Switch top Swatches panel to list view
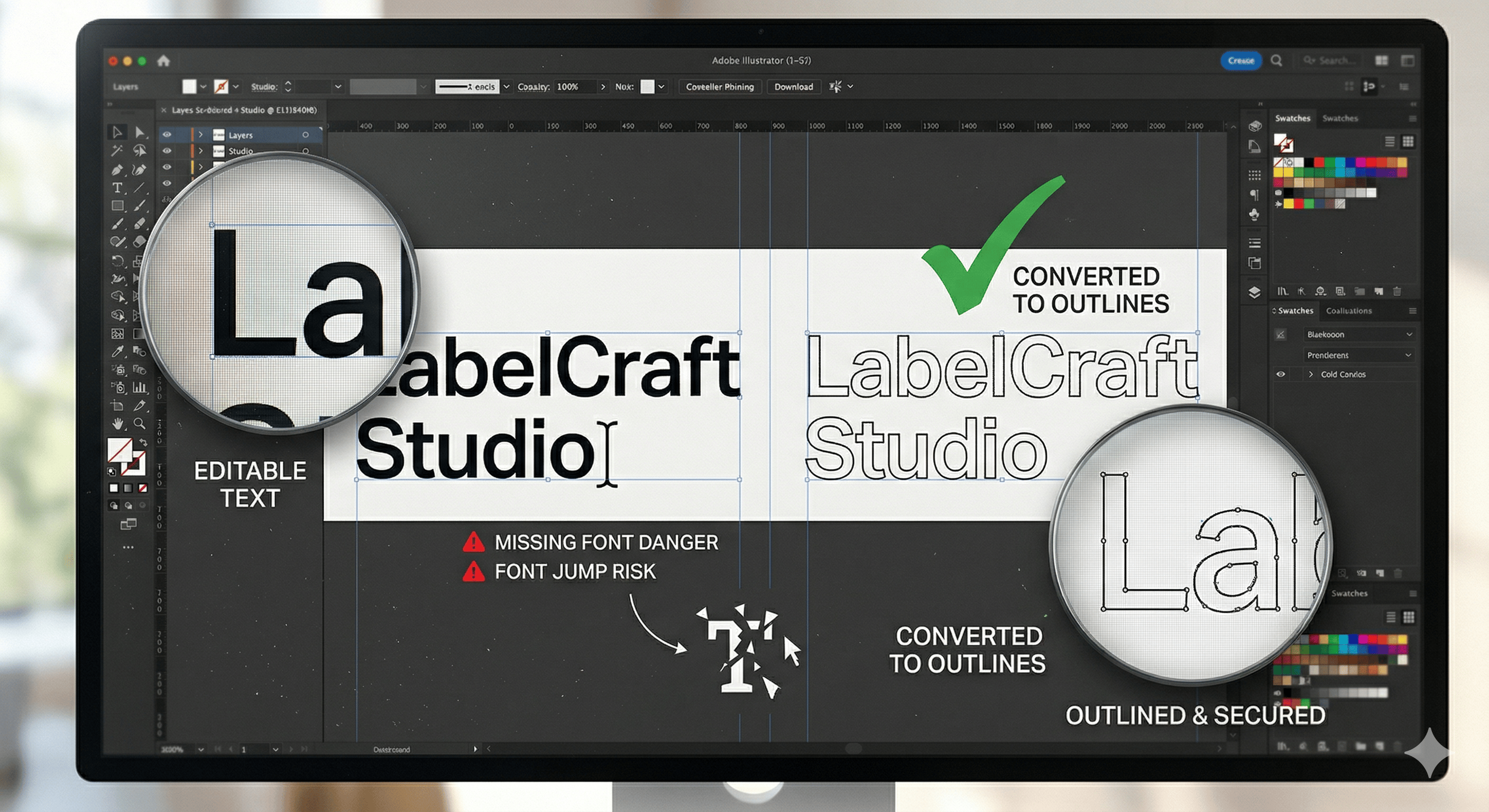1489x812 pixels. tap(1390, 142)
